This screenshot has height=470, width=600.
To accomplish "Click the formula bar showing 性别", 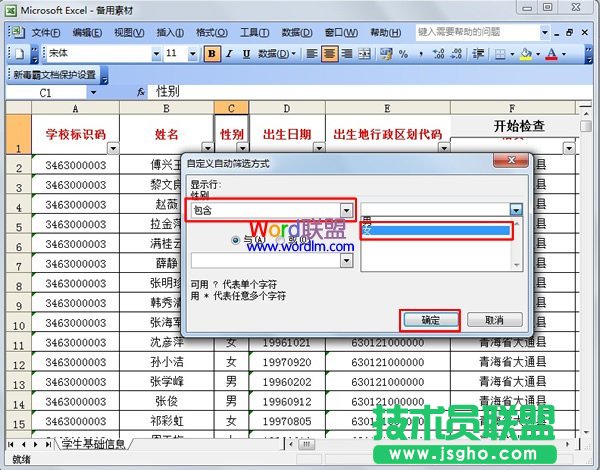I will pyautogui.click(x=371, y=92).
